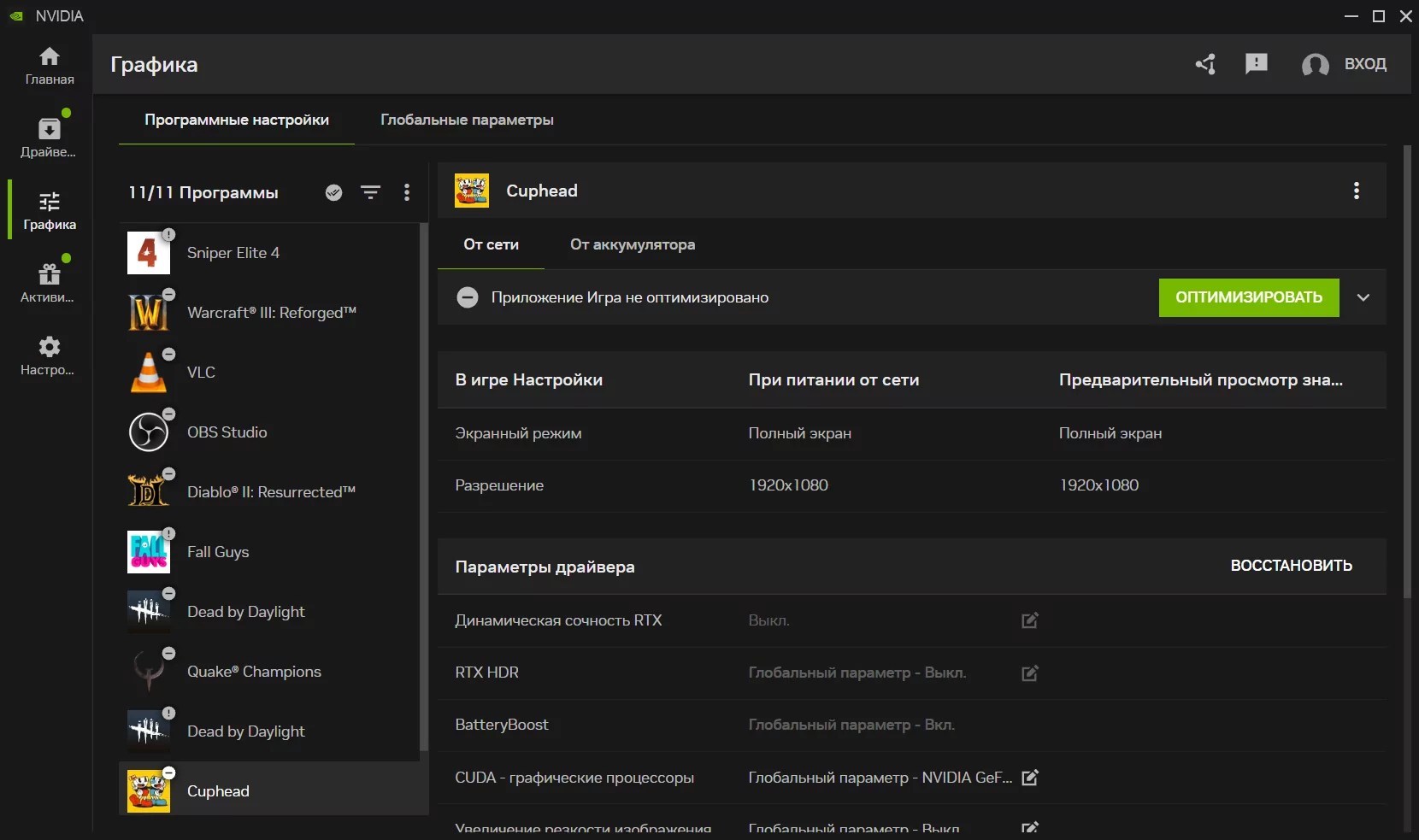This screenshot has height=840, width=1419.
Task: Edit the Динамическая сочность RTX setting
Action: 1030,620
